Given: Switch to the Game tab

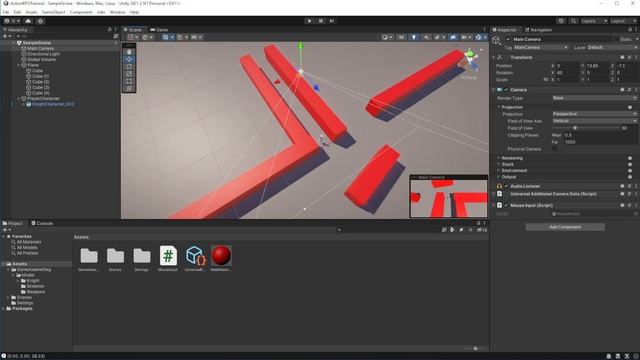Looking at the screenshot, I should pos(159,30).
